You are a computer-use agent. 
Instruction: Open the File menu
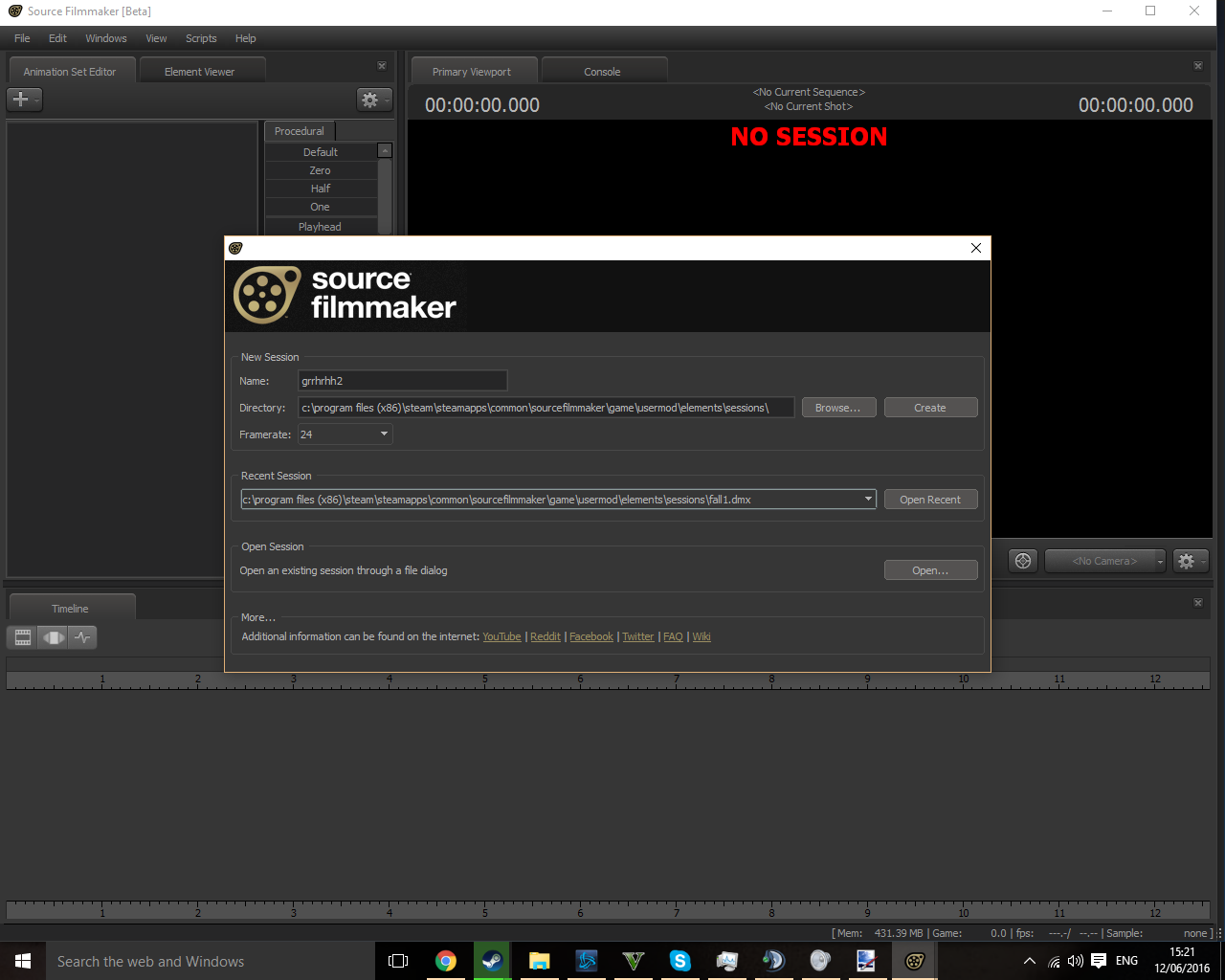pyautogui.click(x=22, y=38)
